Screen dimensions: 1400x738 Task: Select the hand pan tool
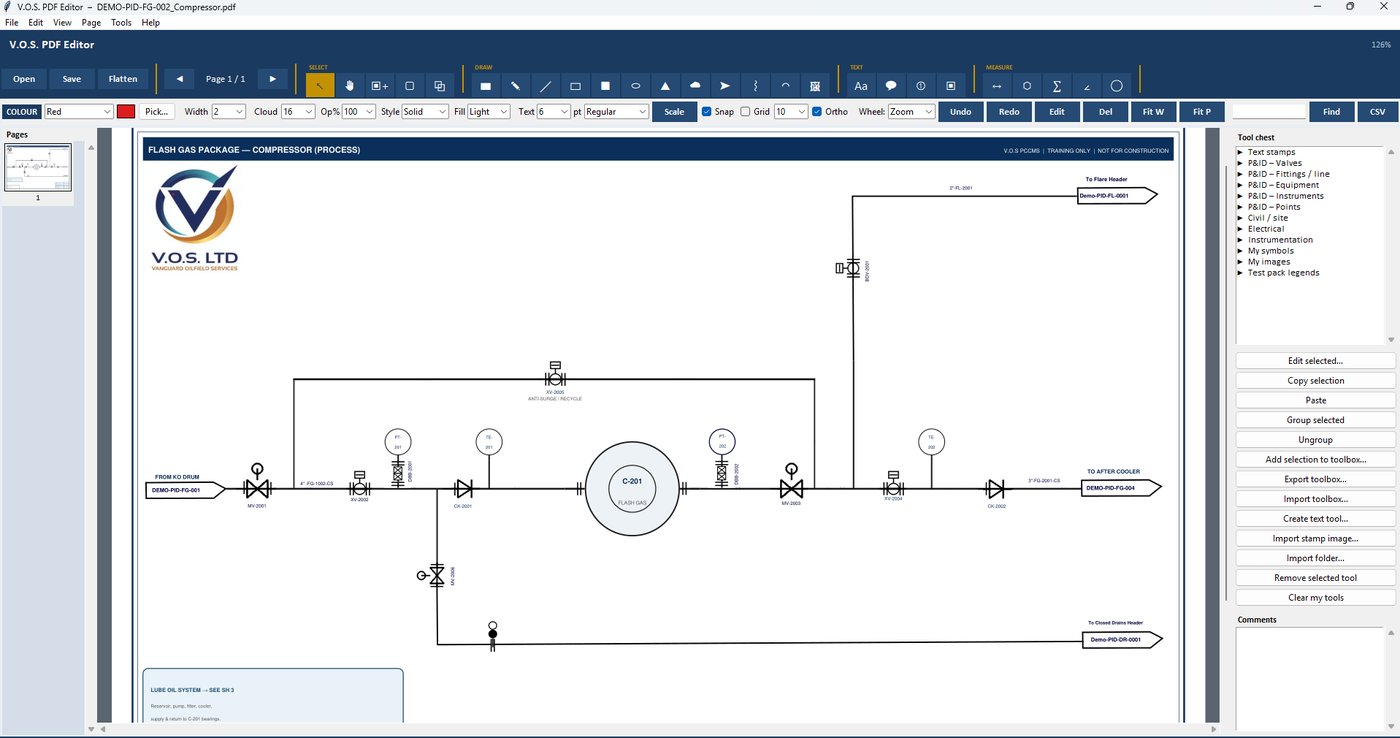tap(350, 86)
